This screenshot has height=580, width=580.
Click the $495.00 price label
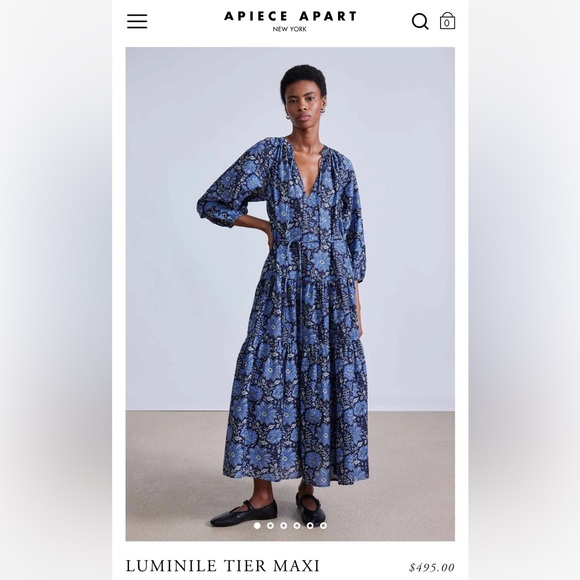[432, 567]
